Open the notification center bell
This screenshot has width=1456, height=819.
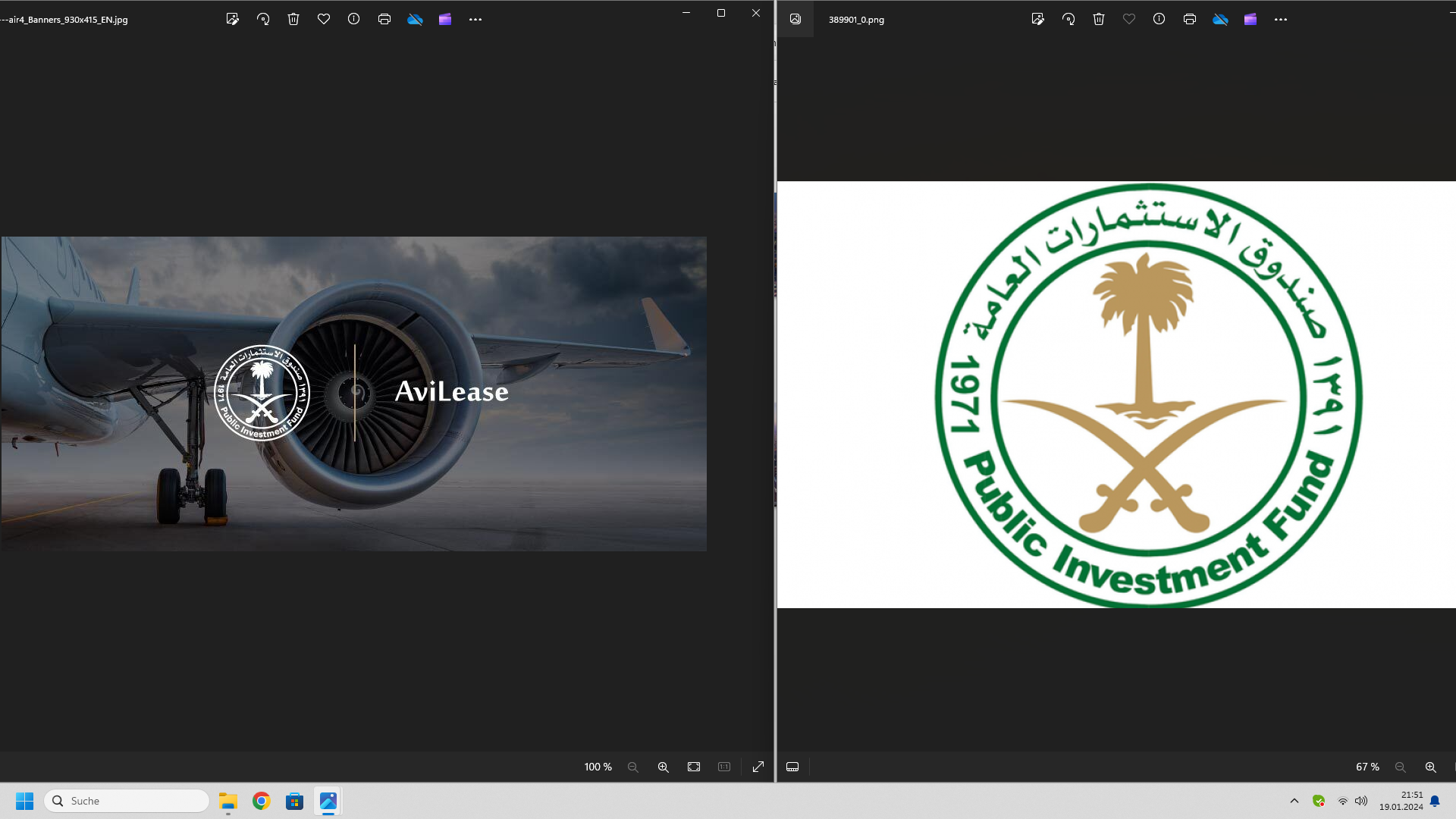point(1435,801)
